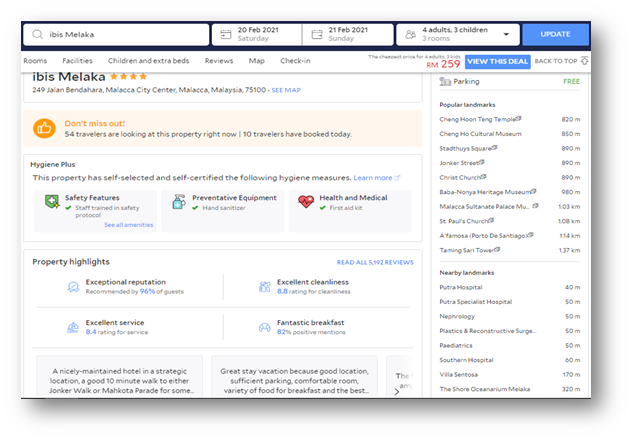633x441 pixels.
Task: Click the map icon beside A'famosa
Action: coord(531,235)
